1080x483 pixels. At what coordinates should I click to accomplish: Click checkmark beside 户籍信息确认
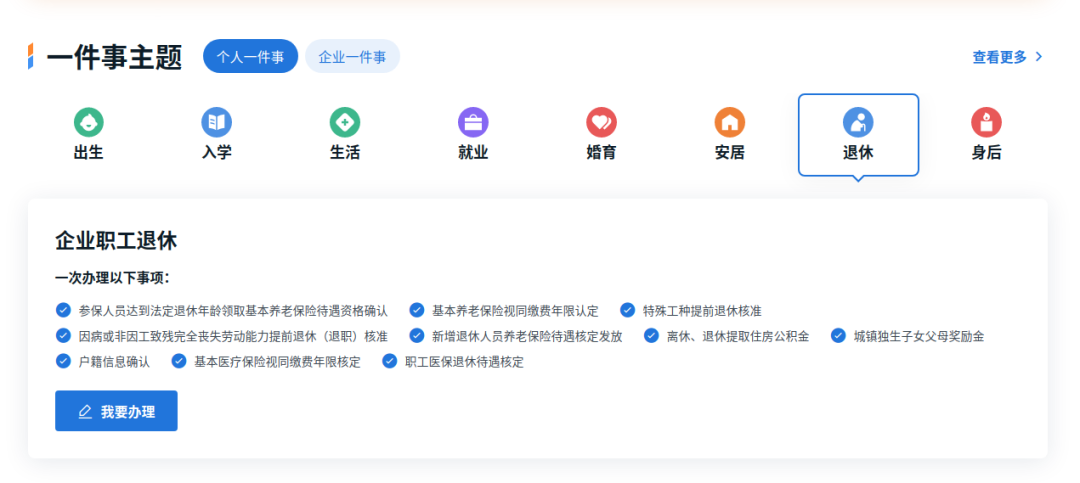coord(63,361)
